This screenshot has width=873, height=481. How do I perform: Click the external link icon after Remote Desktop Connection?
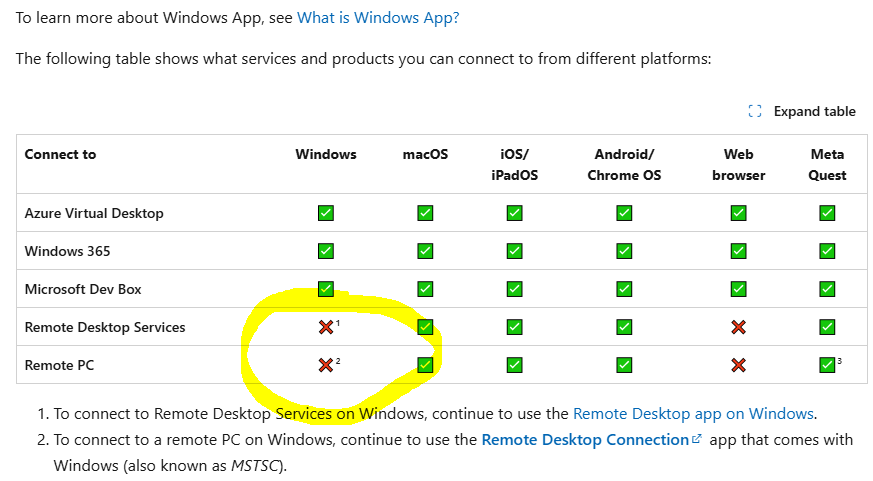[697, 439]
